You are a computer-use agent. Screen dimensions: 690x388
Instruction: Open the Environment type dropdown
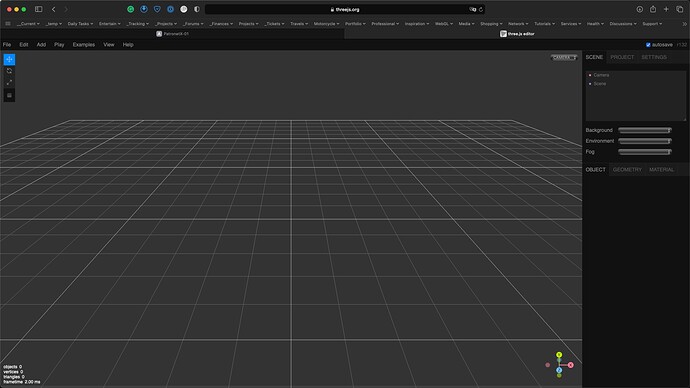tap(645, 141)
